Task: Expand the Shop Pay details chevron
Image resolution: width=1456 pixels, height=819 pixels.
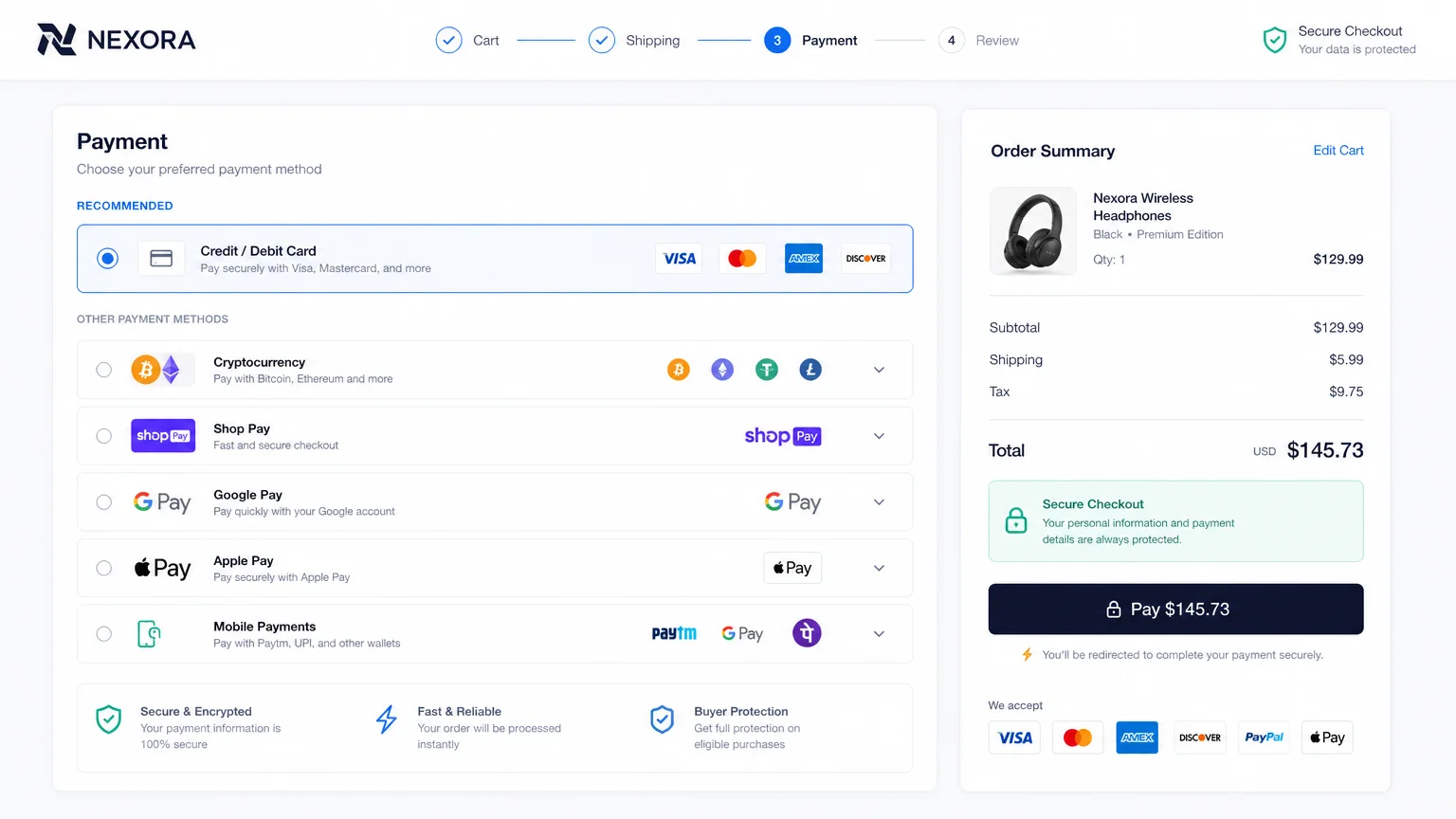Action: (879, 436)
